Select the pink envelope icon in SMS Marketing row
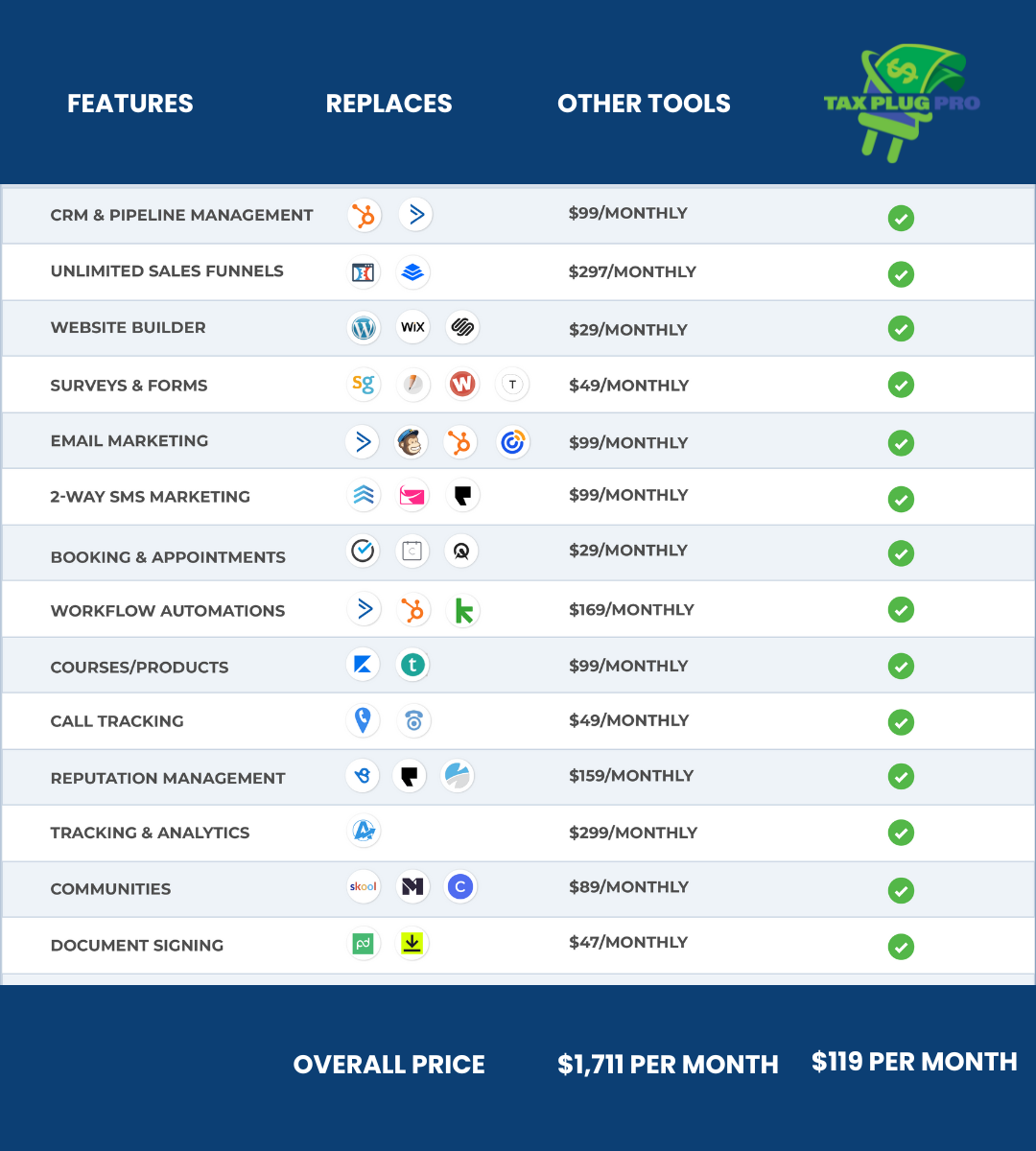Screen dimensions: 1036x1151 [x=412, y=496]
